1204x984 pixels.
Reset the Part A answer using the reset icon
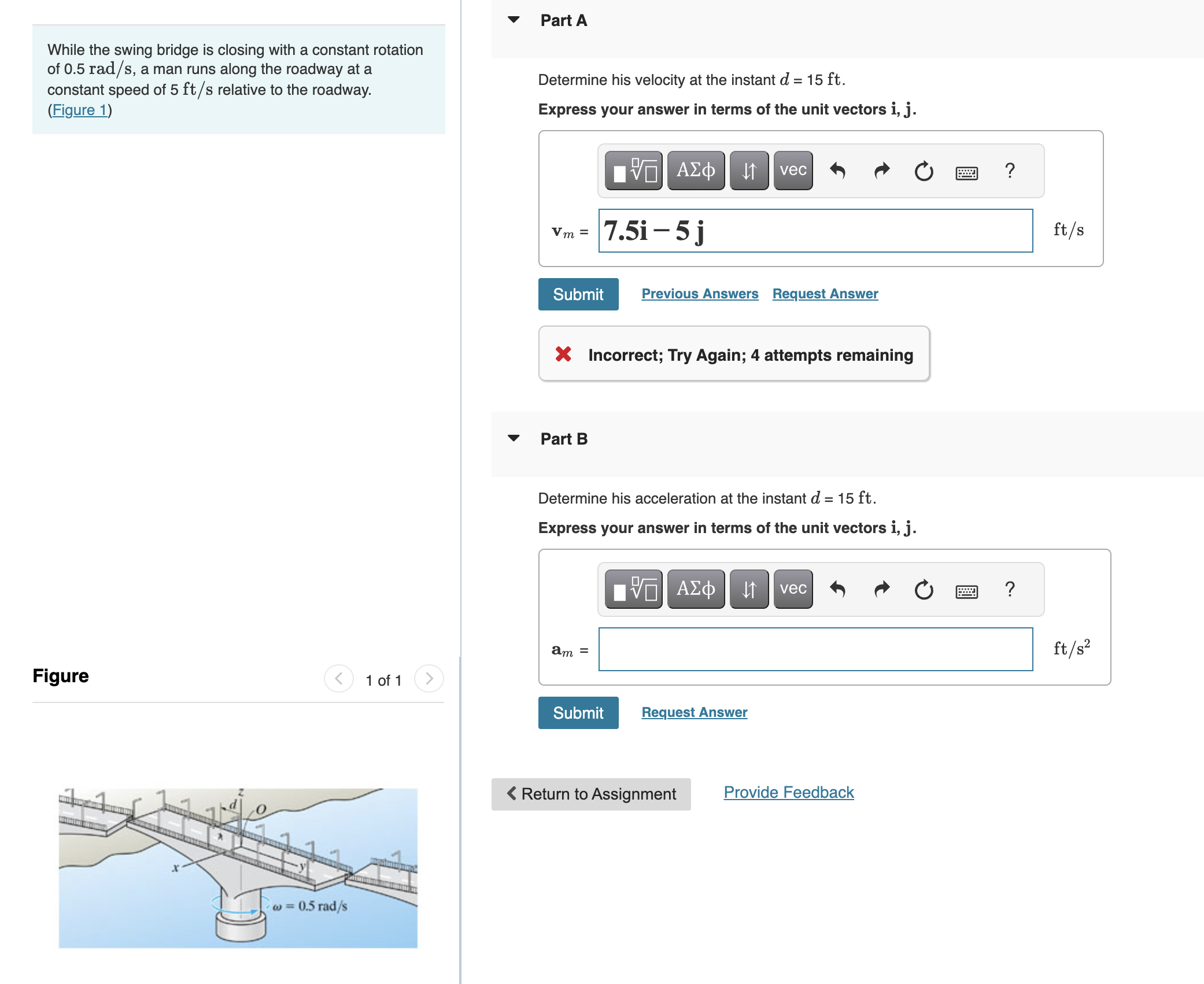click(x=924, y=171)
